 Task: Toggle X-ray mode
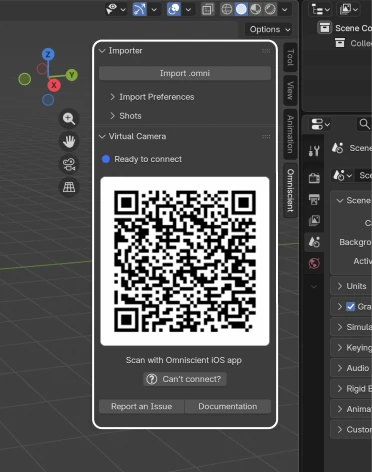[x=207, y=9]
